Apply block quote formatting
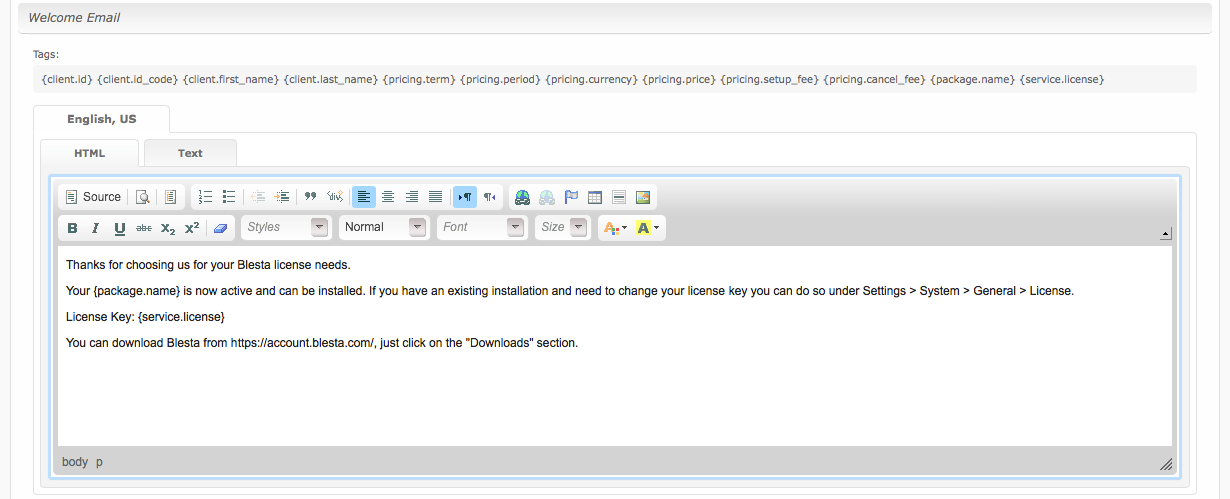 310,197
